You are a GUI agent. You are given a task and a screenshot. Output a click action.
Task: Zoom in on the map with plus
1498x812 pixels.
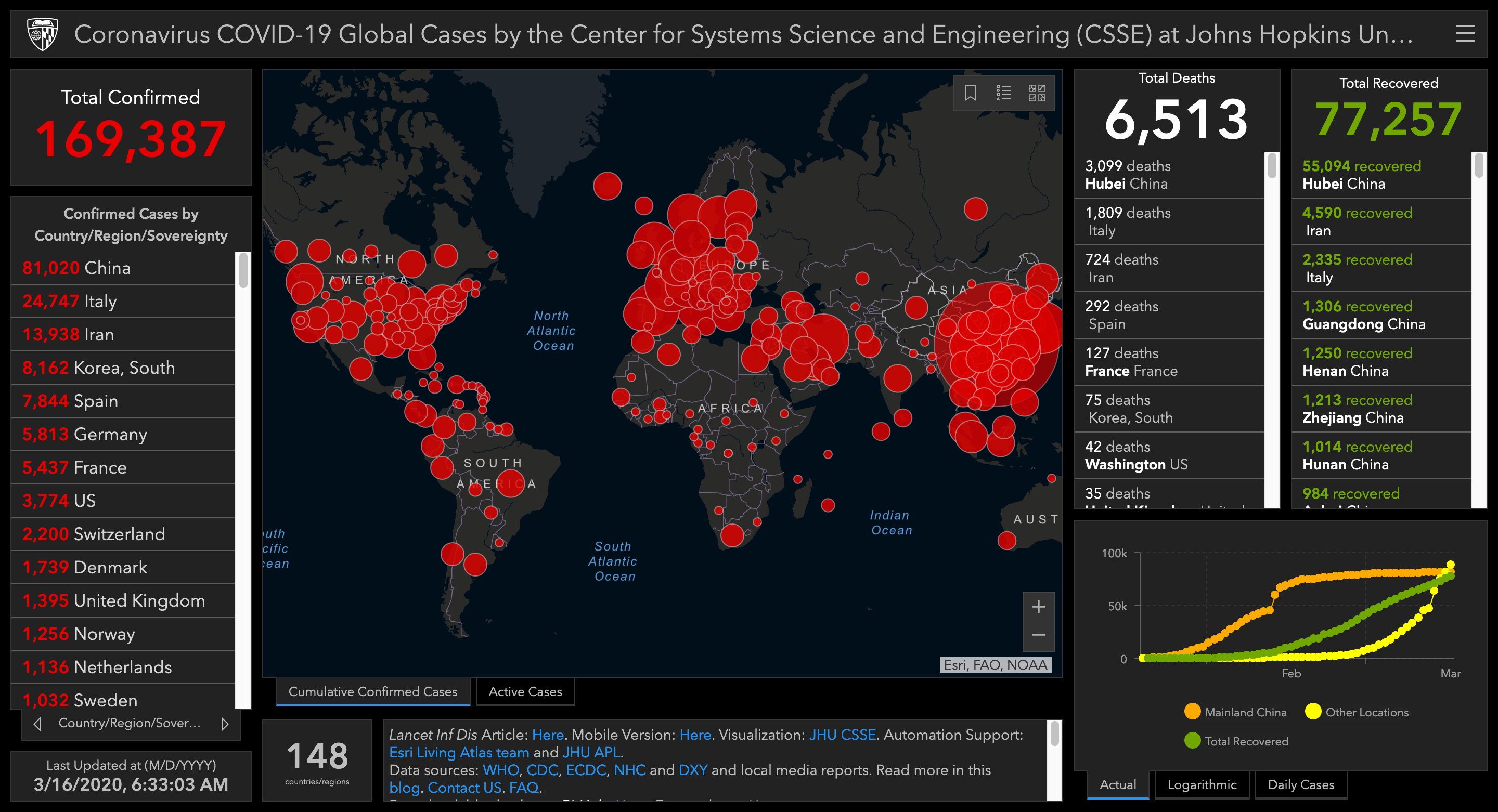tap(1038, 607)
